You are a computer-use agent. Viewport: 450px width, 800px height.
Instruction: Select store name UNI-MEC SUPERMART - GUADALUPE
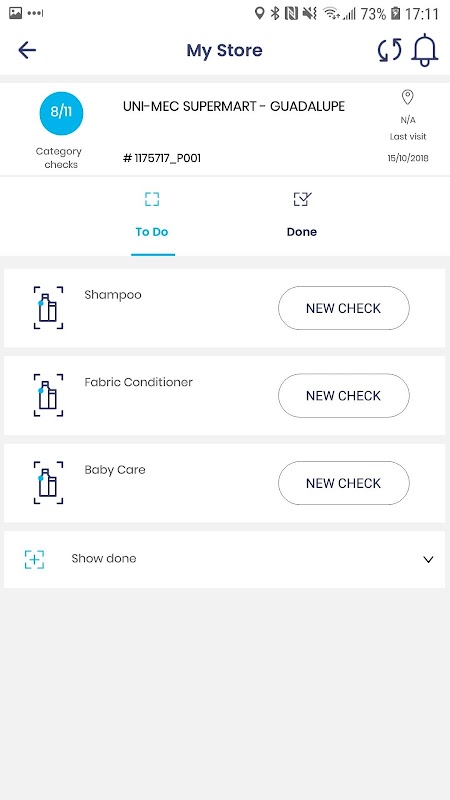tap(234, 106)
